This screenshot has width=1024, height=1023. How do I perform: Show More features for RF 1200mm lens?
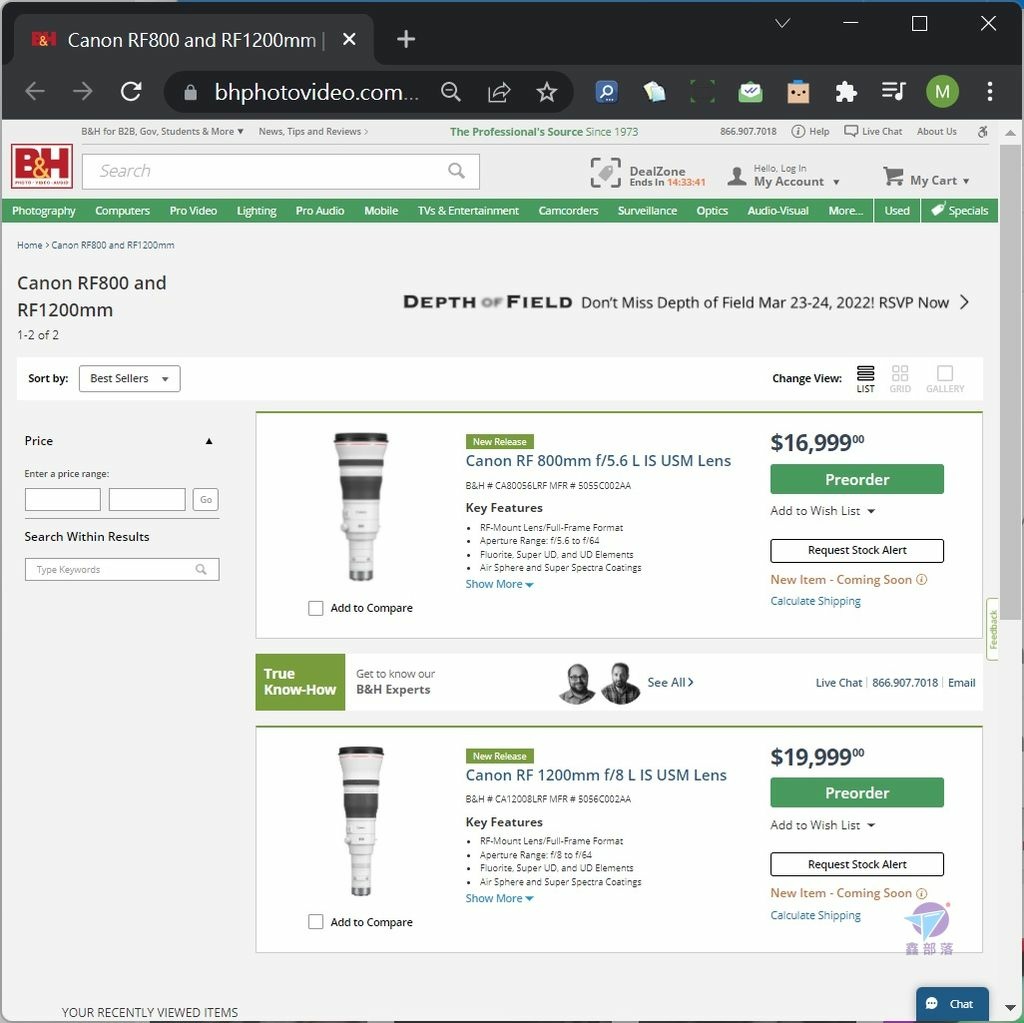tap(499, 899)
